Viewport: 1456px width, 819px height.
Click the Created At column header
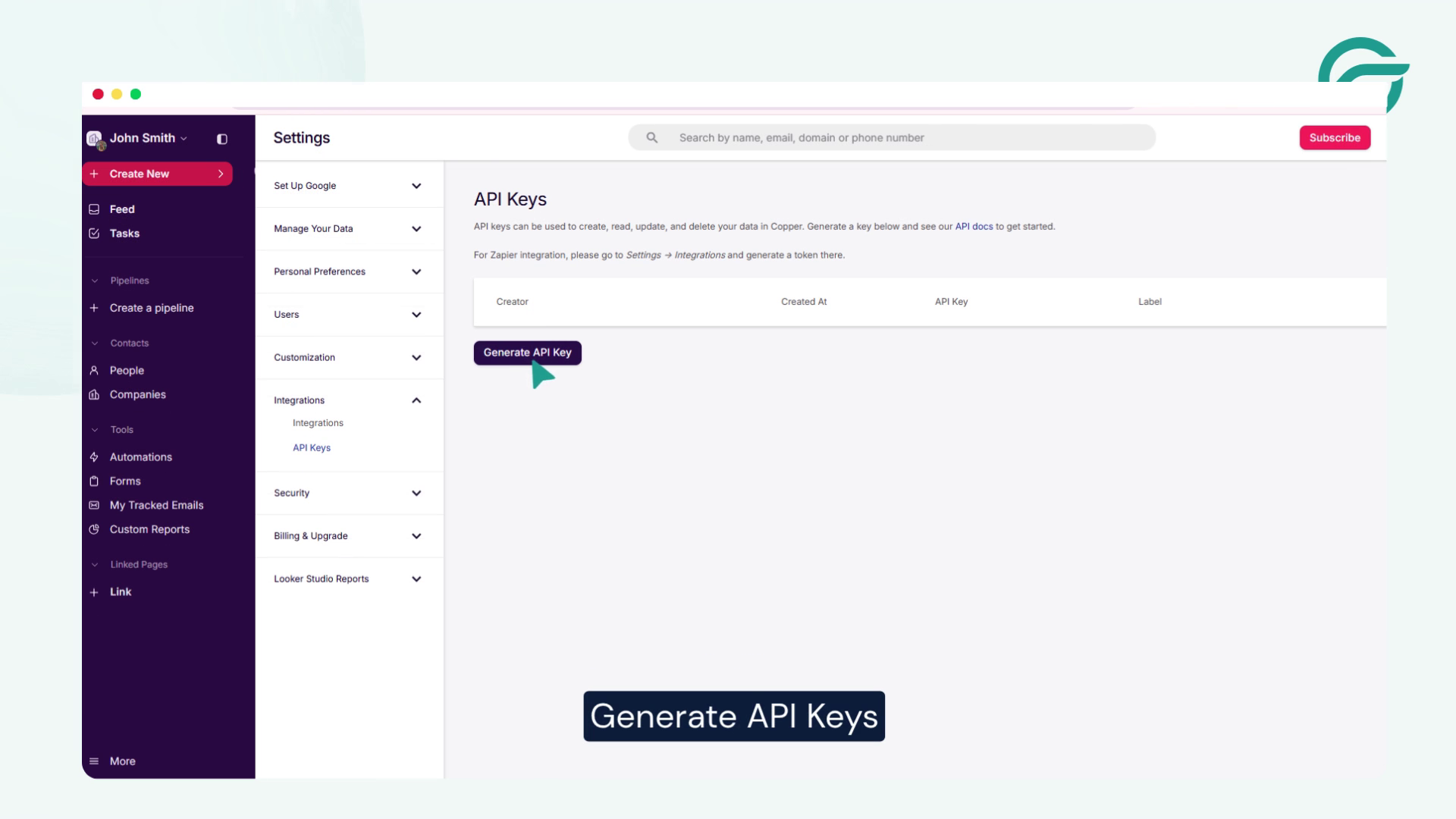pyautogui.click(x=804, y=302)
